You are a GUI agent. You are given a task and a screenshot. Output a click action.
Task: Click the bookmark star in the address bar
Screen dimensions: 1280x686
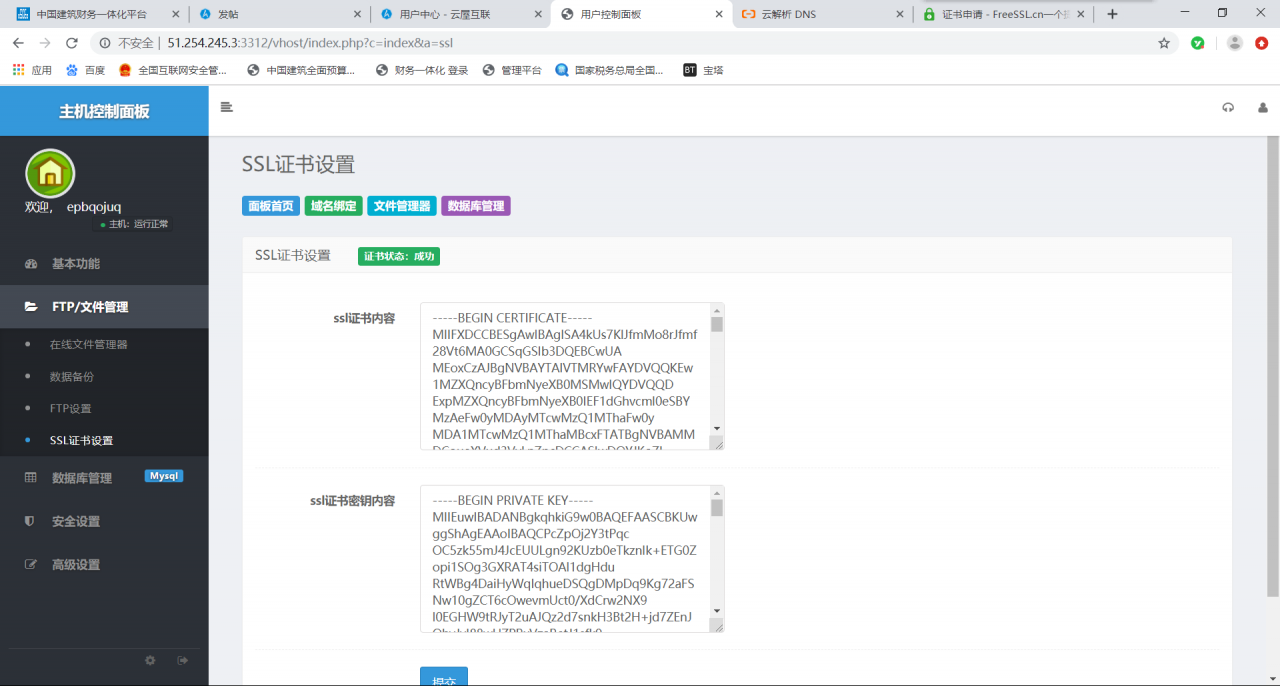[1162, 43]
